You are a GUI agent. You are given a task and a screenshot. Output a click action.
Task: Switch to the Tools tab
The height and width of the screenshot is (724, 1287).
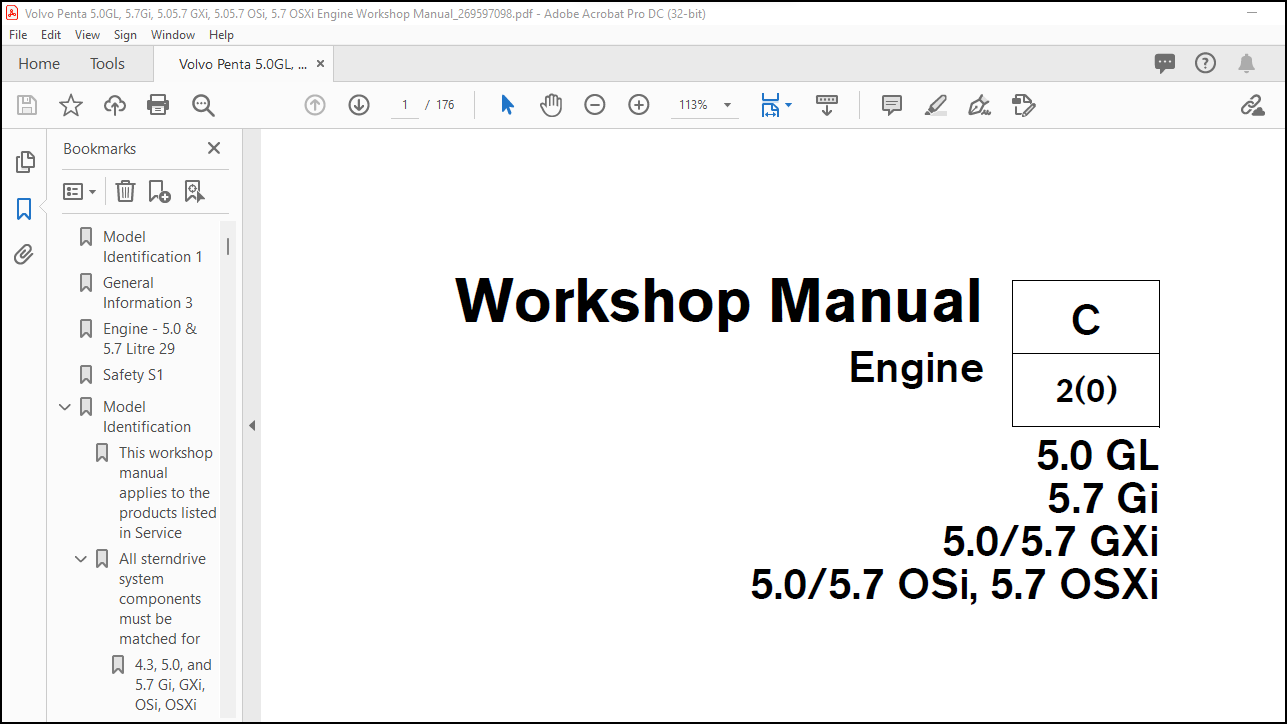click(107, 63)
